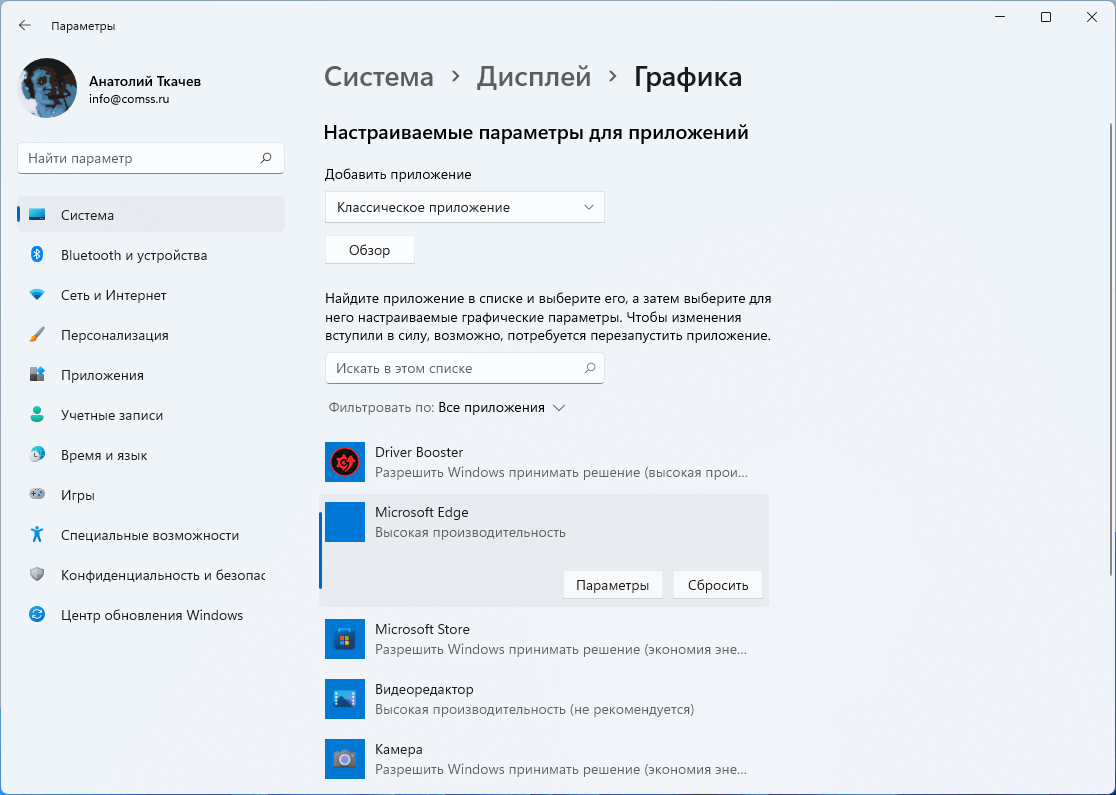This screenshot has height=795, width=1116.
Task: Click the Wi-Fi icon for Сеть и Интернет
Action: tap(37, 295)
